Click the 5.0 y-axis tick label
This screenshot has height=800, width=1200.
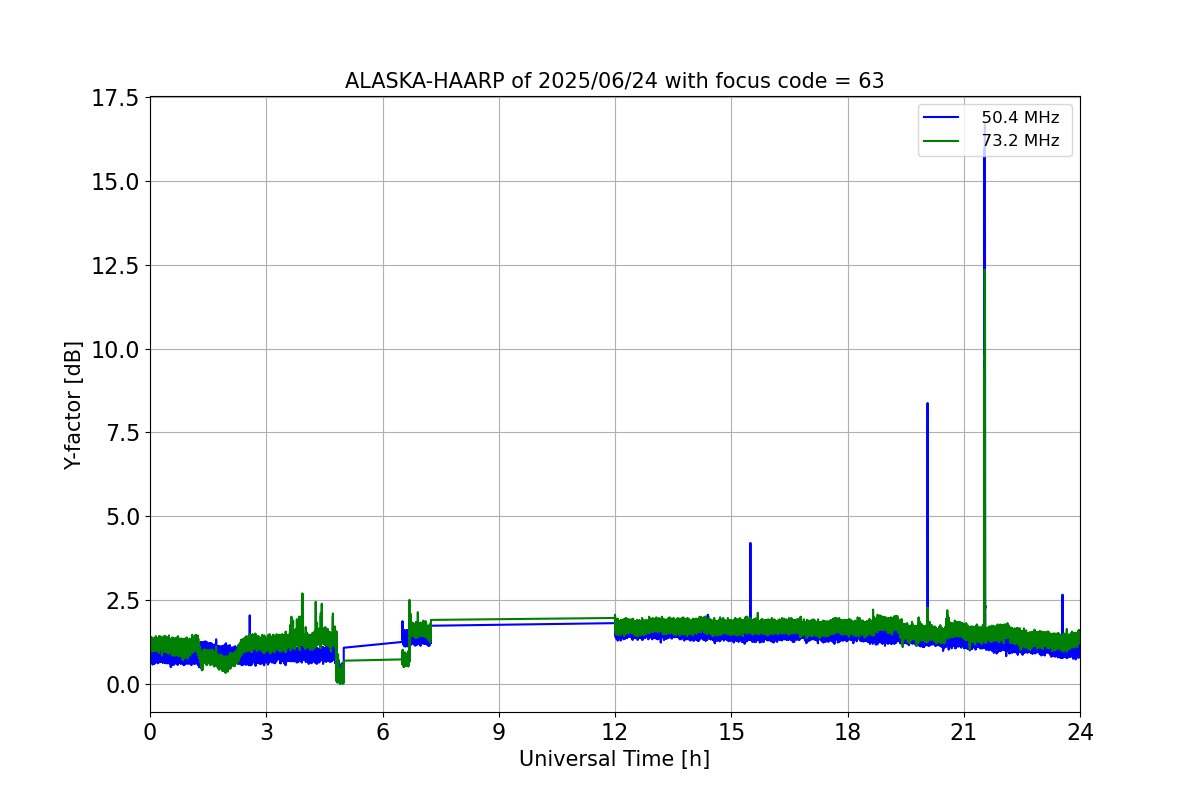pos(122,517)
